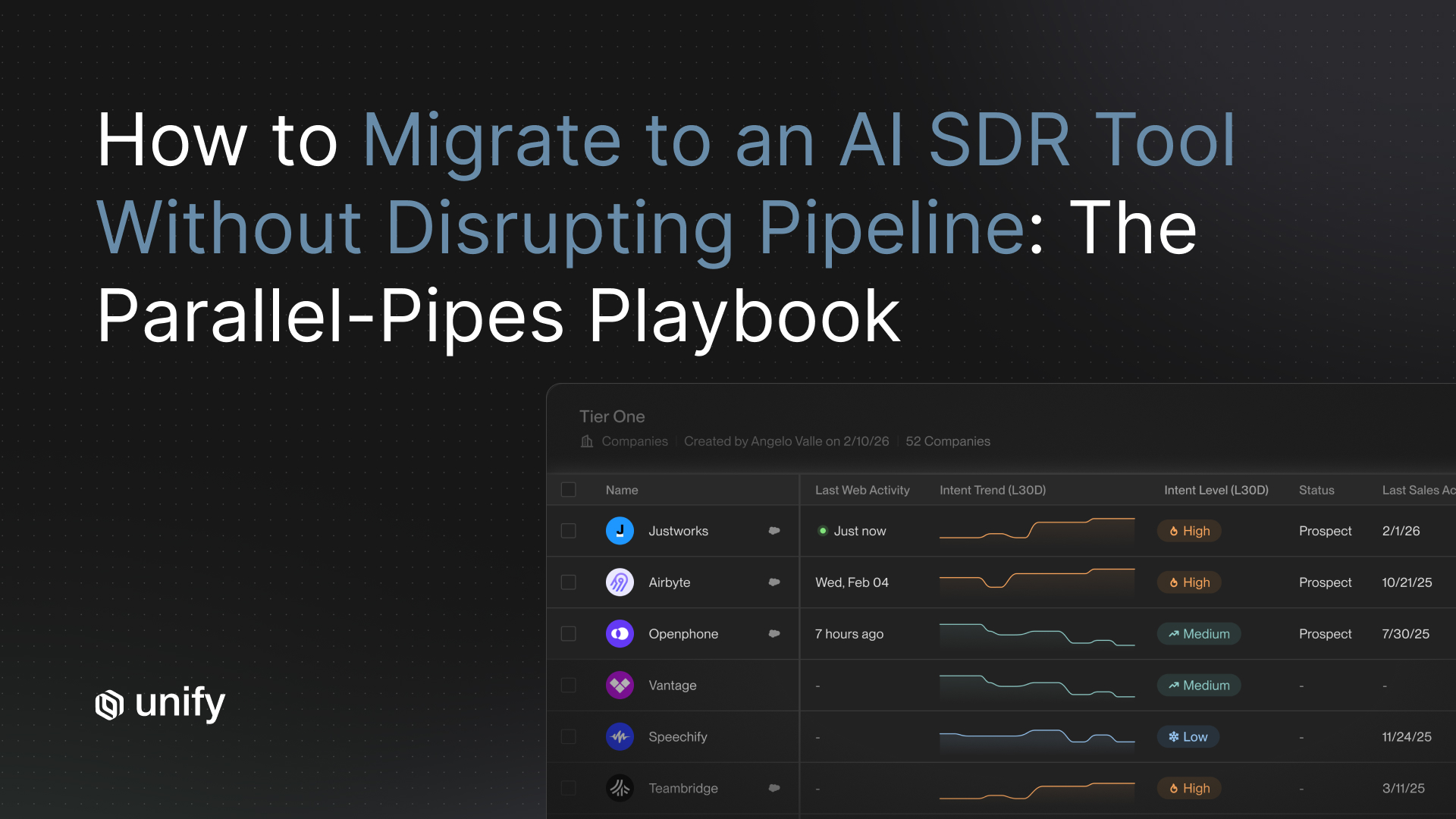Click the Airbyte company logo icon

pos(620,582)
